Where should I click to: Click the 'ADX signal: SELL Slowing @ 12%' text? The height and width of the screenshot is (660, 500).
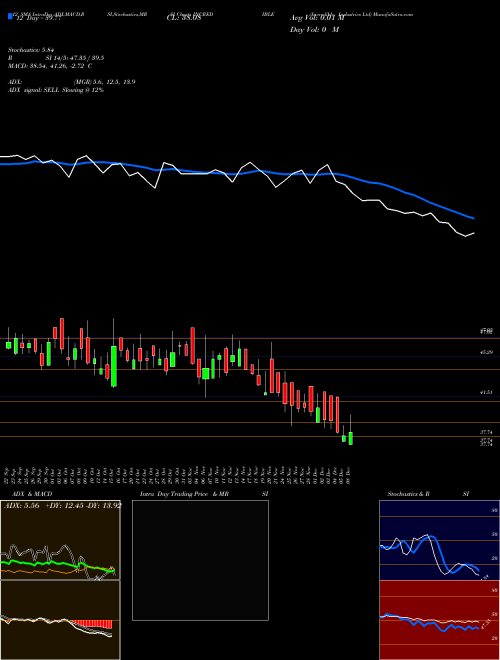[x=56, y=90]
